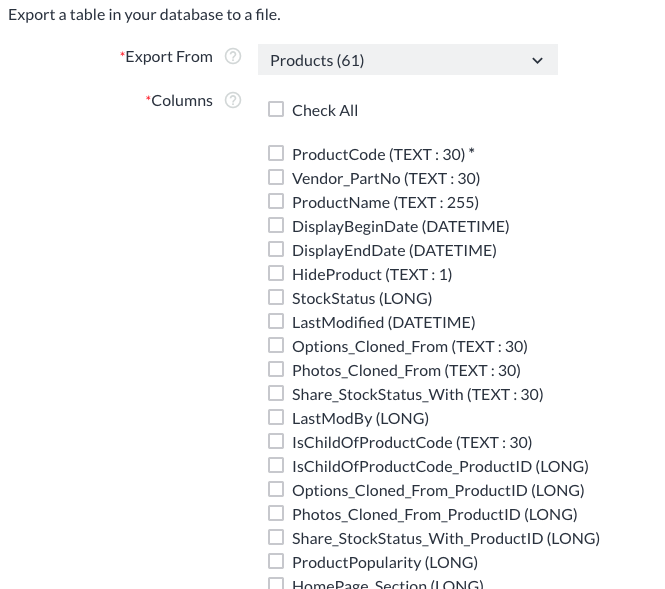Viewport: 665px width, 589px height.
Task: Check the LastModBy column checkbox
Action: pos(276,417)
